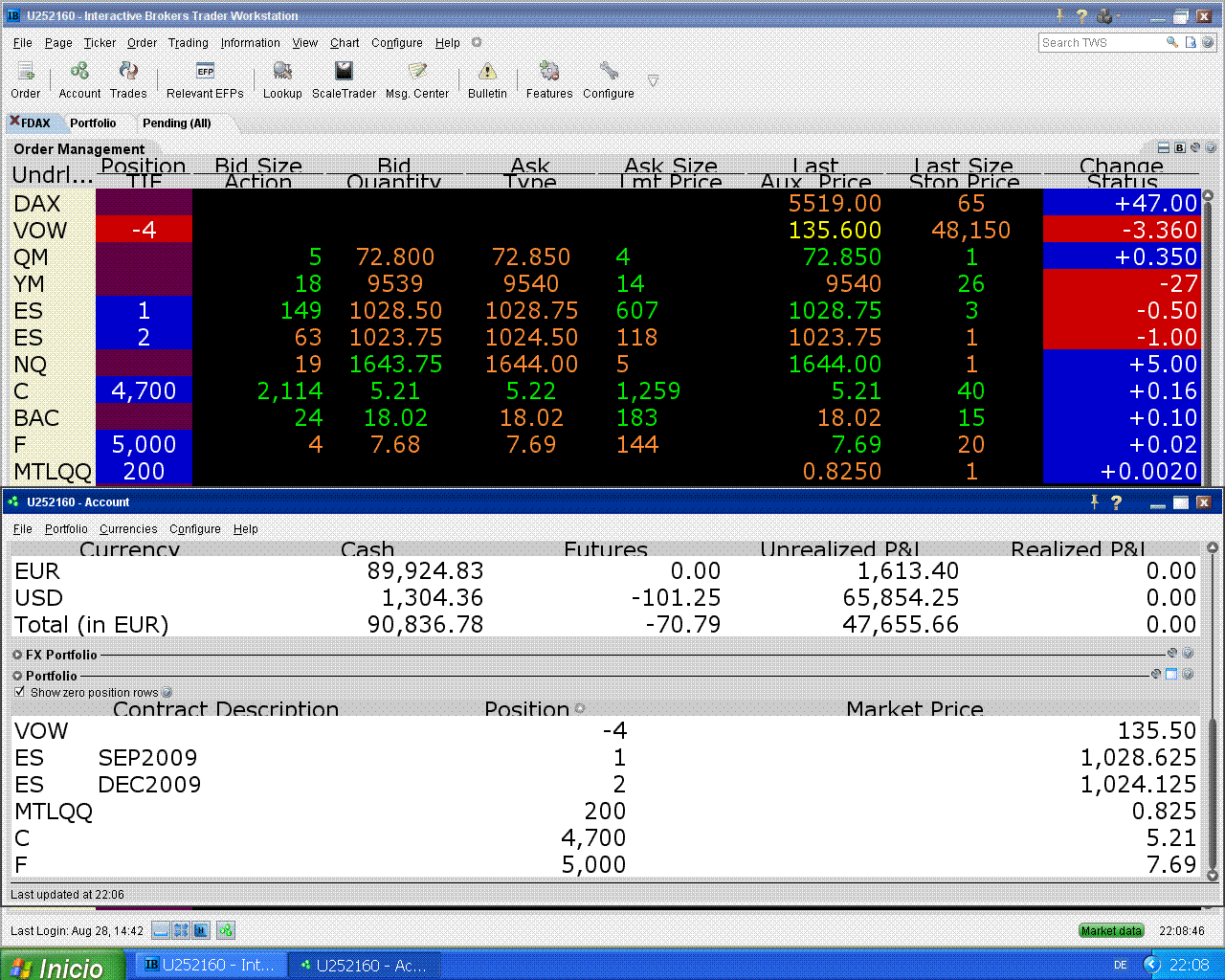1225x980 pixels.
Task: Select the Portfolio tab
Action: coord(93,123)
